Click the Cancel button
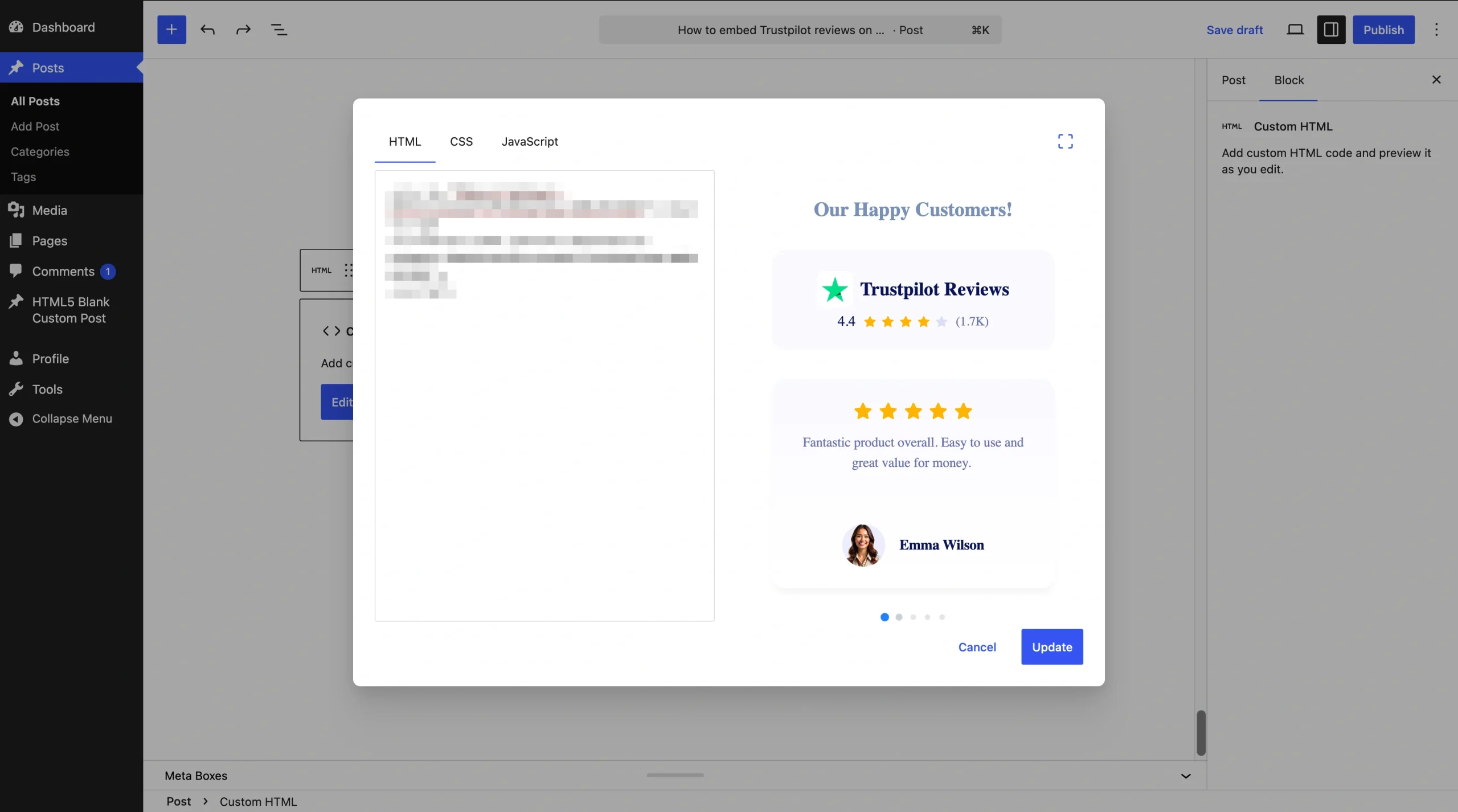 coord(977,647)
